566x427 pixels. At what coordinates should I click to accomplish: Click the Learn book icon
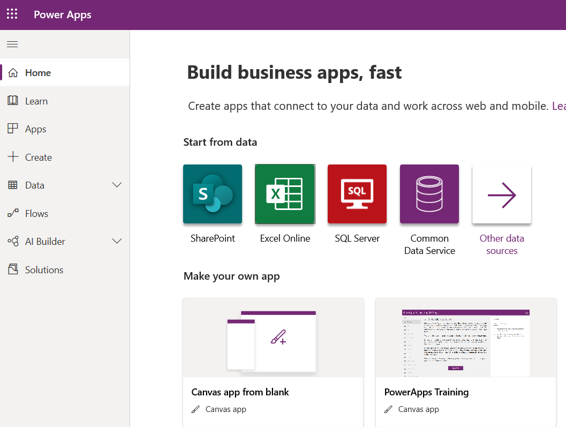pyautogui.click(x=13, y=100)
